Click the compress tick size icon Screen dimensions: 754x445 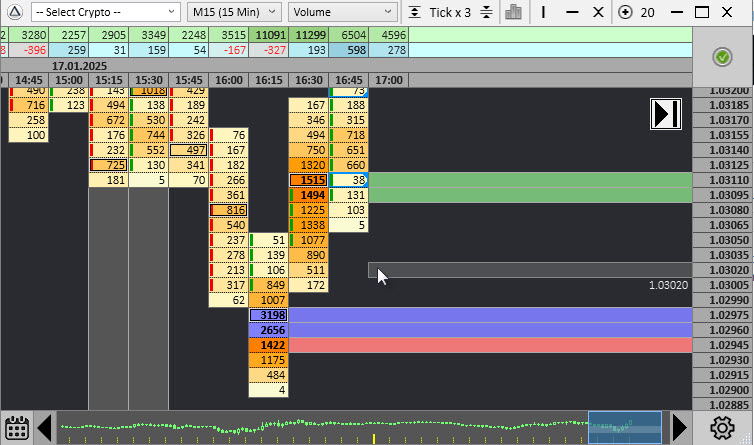click(416, 12)
